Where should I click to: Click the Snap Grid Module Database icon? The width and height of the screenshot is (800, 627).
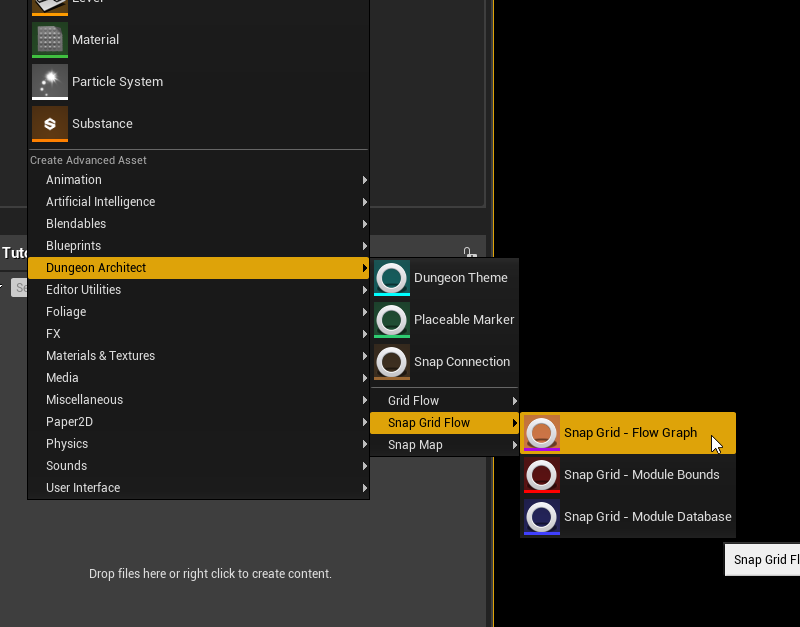tap(542, 517)
